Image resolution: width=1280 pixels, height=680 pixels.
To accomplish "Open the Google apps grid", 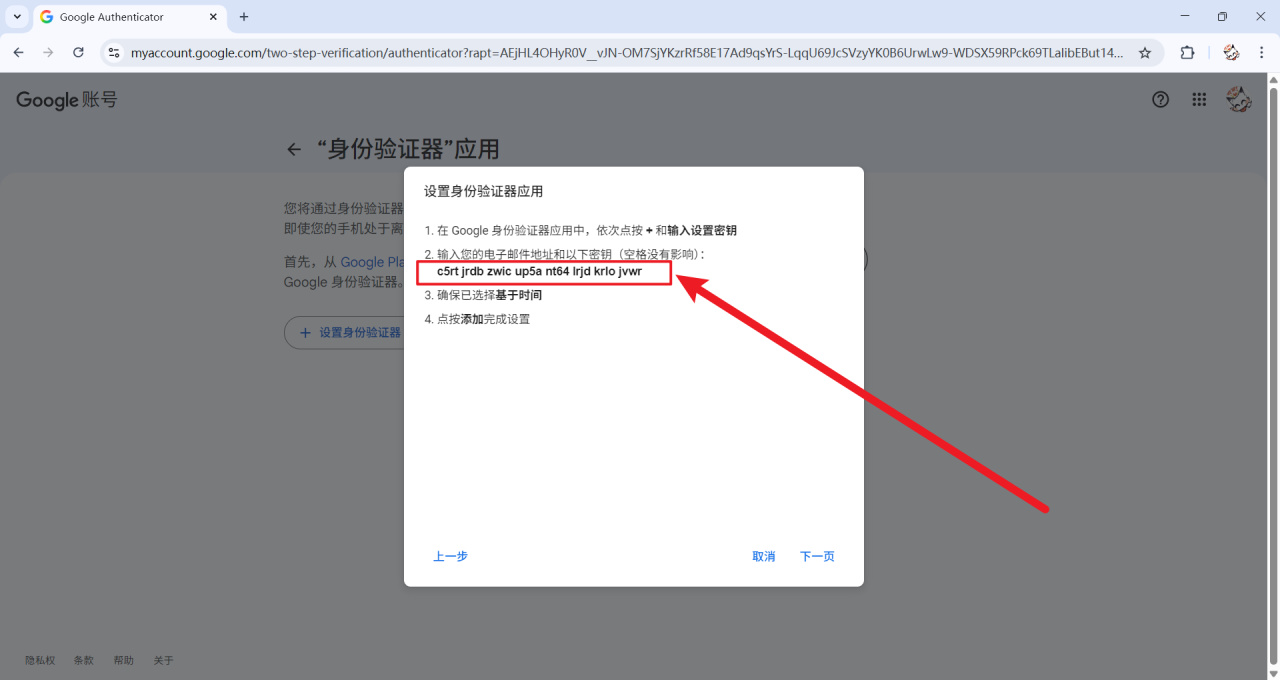I will point(1199,99).
